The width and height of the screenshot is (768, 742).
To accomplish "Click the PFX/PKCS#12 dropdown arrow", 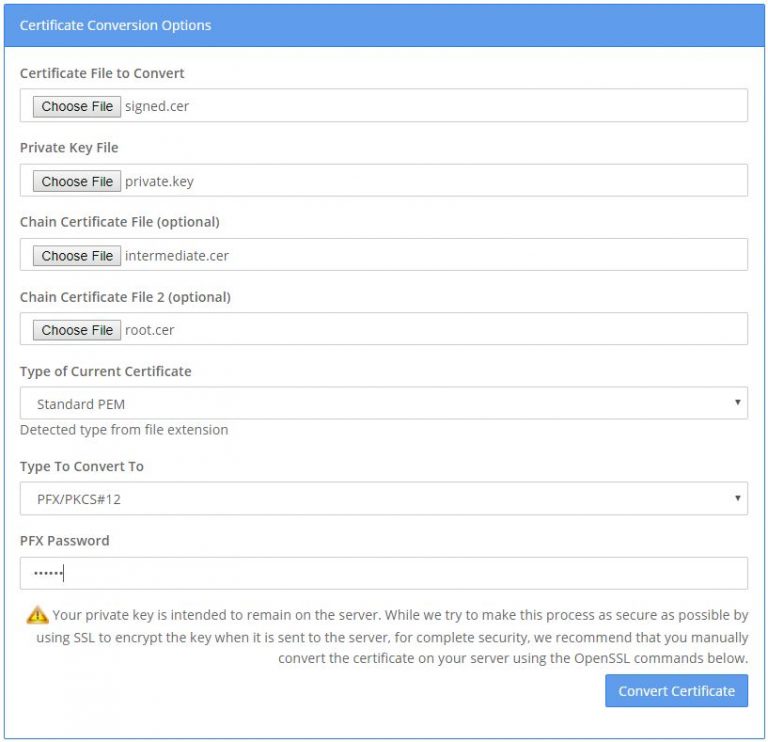I will pos(737,498).
